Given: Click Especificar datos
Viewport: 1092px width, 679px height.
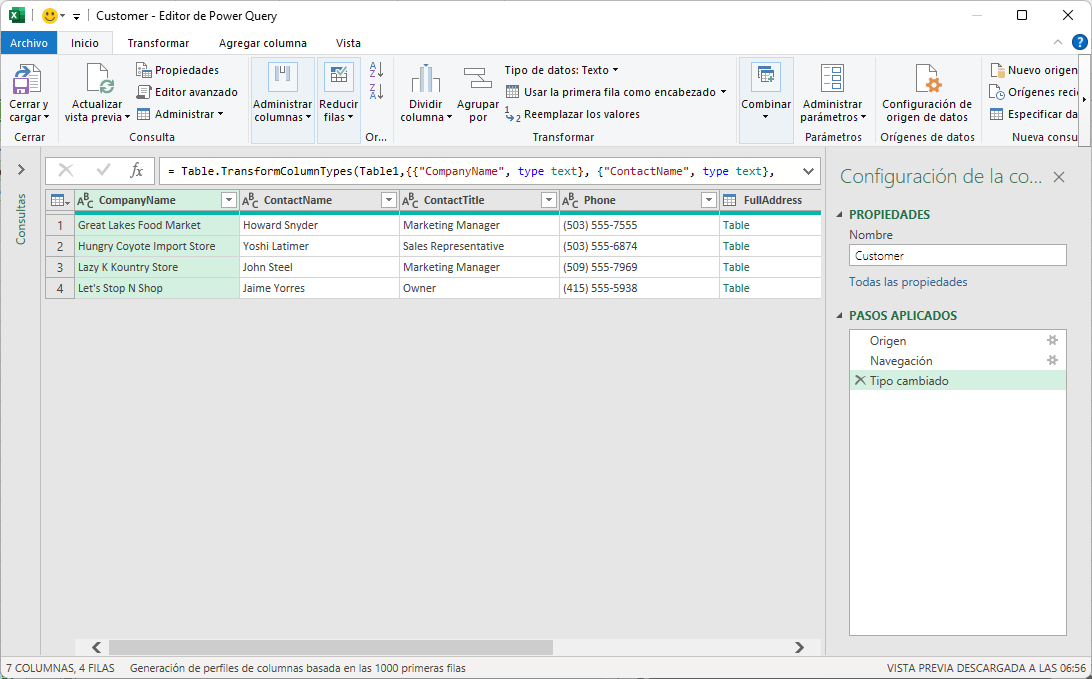Looking at the screenshot, I should point(1034,114).
